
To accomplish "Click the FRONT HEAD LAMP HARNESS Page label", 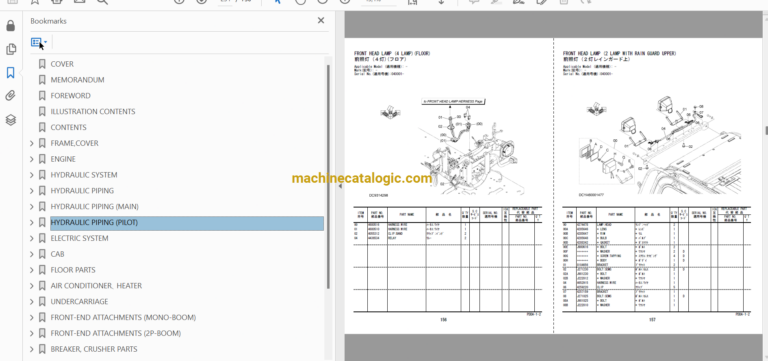I will tap(454, 101).
